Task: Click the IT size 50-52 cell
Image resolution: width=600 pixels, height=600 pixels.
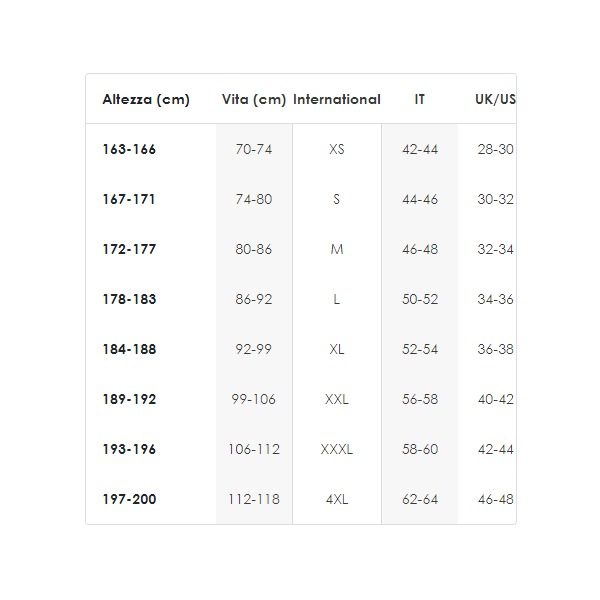Action: 420,300
